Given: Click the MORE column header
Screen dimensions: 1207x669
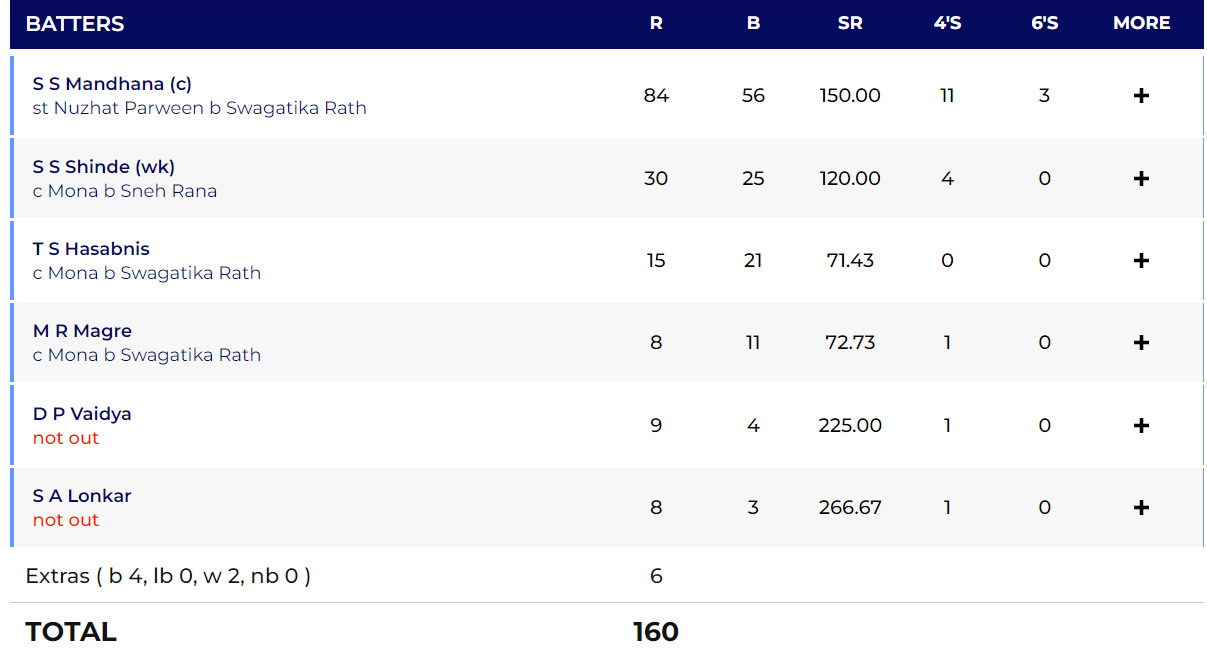Looking at the screenshot, I should (1141, 23).
